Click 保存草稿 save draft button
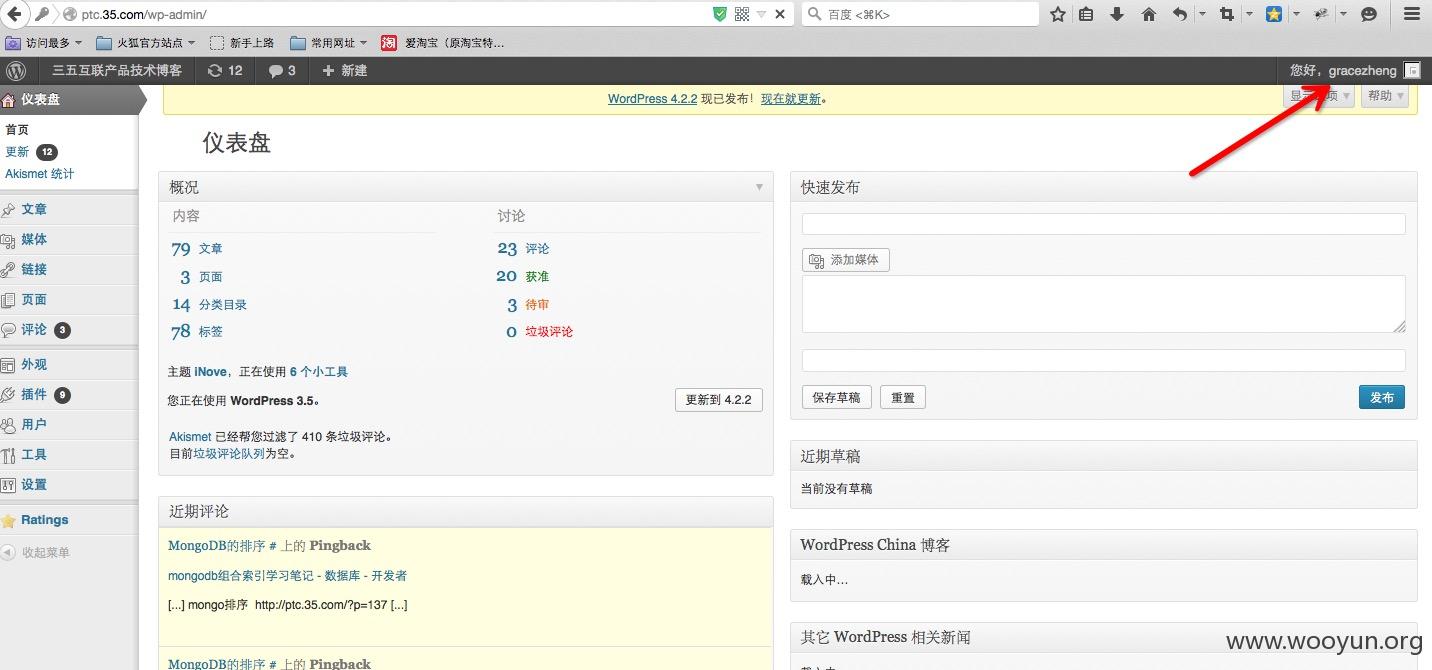The width and height of the screenshot is (1432, 670). click(836, 397)
